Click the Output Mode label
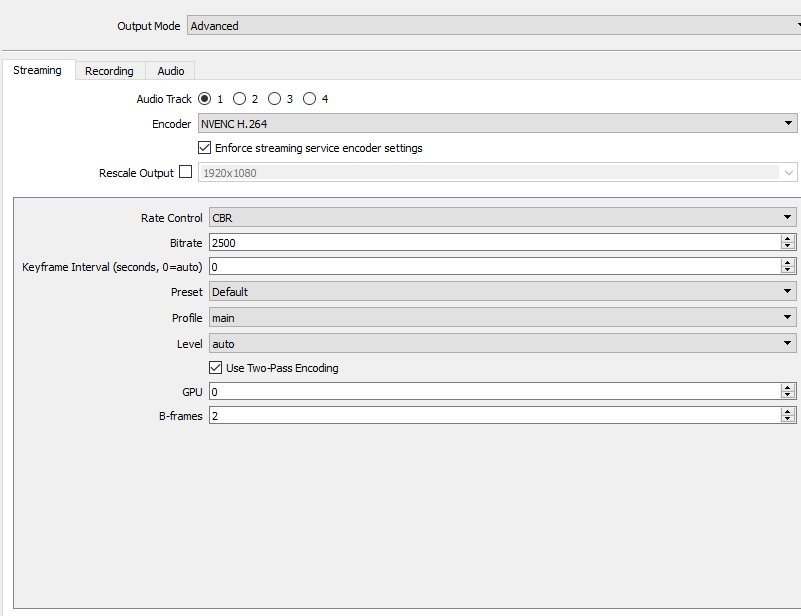Viewport: 801px width, 616px height. click(149, 26)
